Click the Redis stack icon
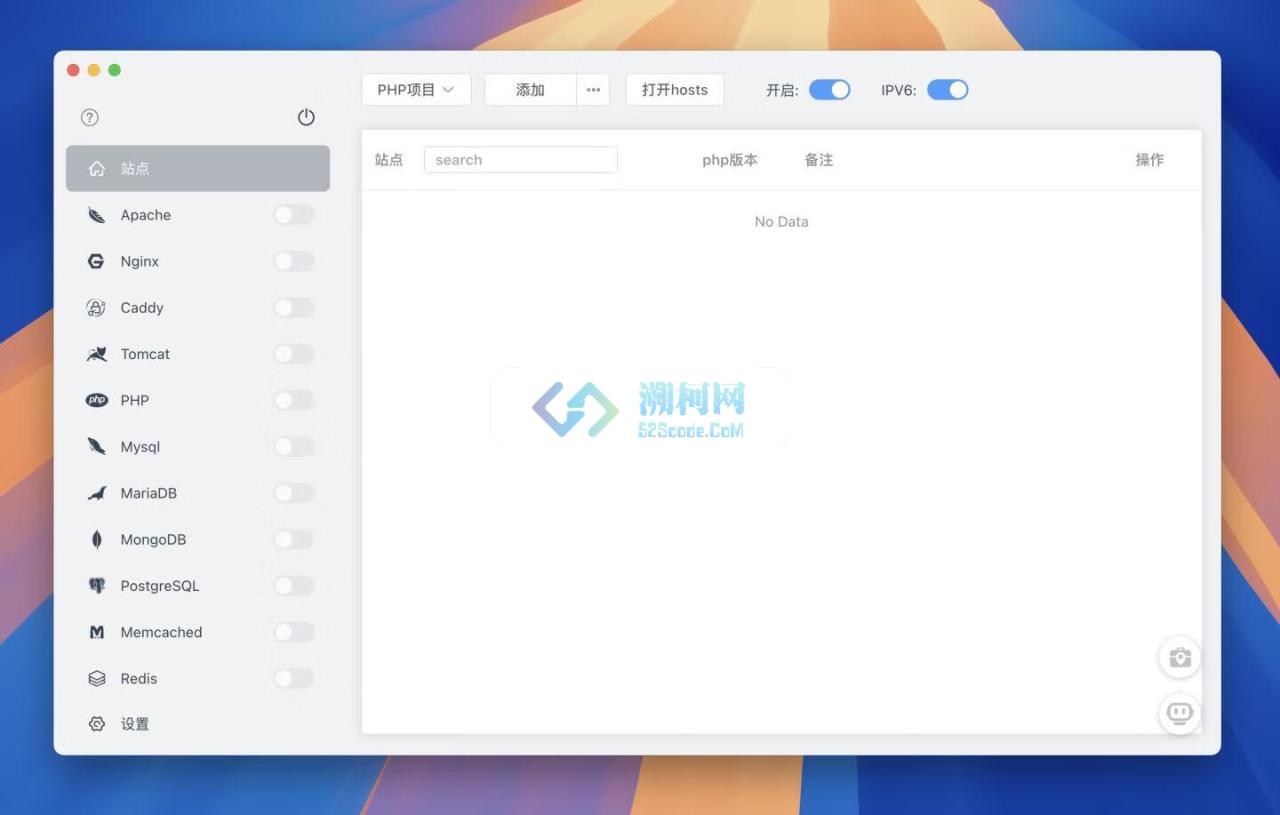This screenshot has height=815, width=1280. point(97,679)
